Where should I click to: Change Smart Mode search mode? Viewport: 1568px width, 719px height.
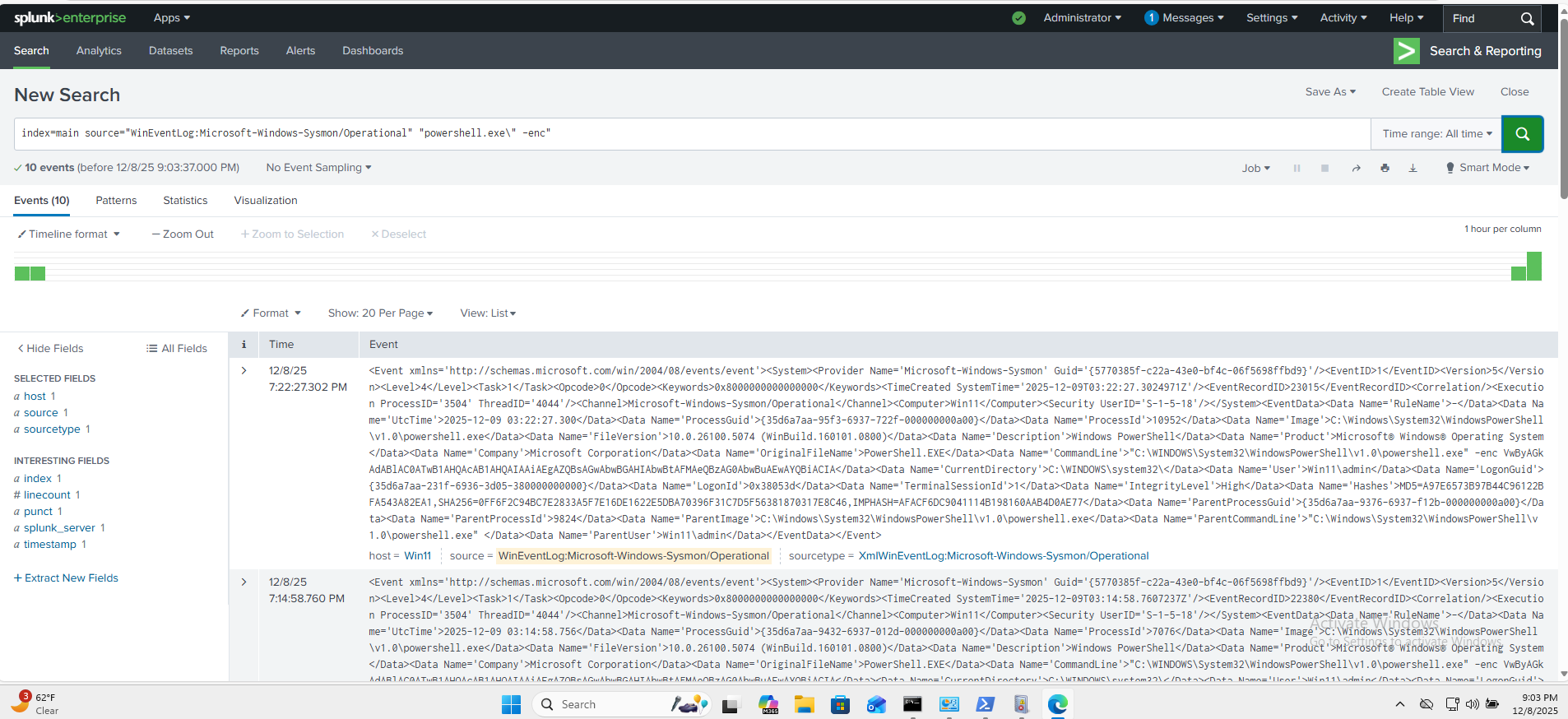click(1487, 168)
